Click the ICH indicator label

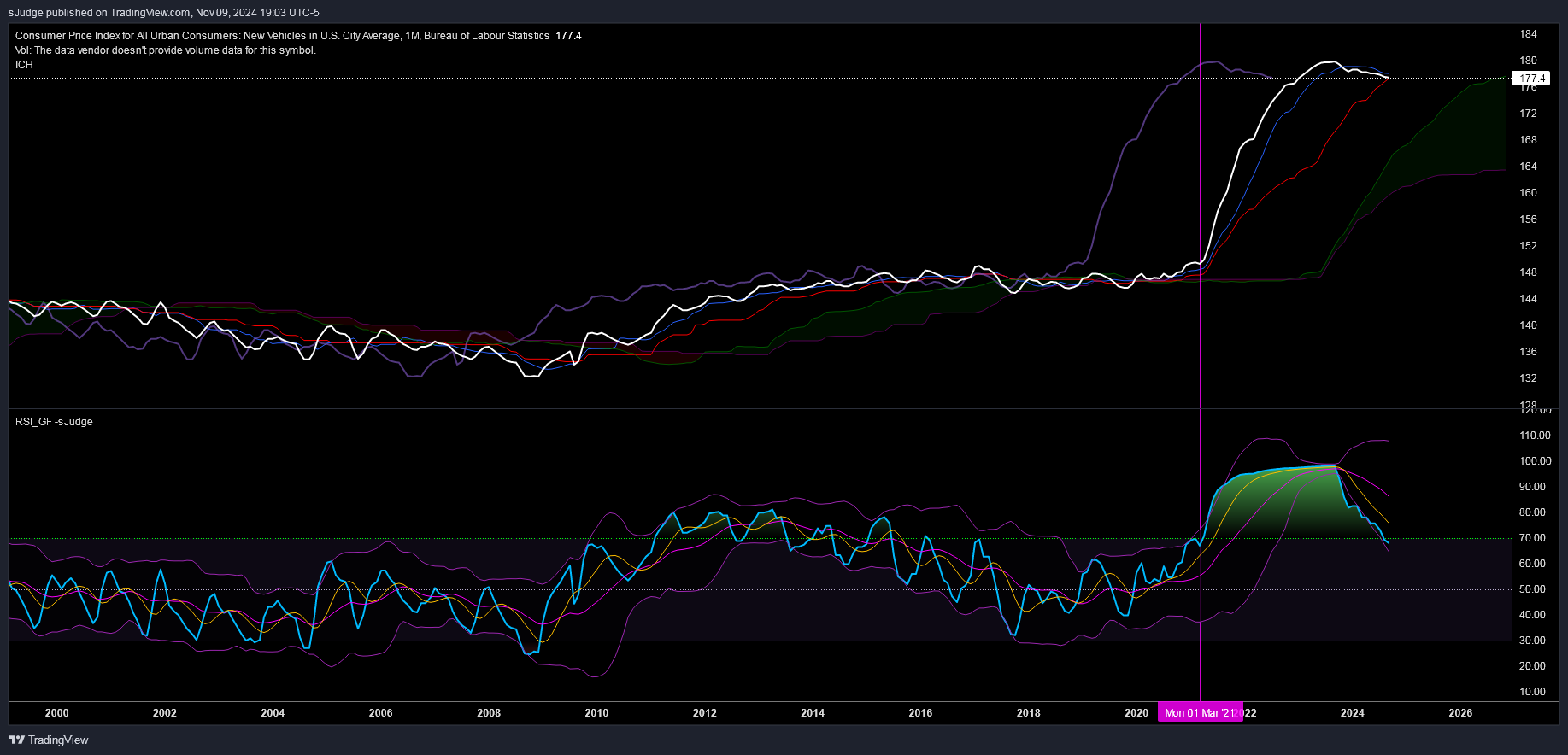(24, 65)
